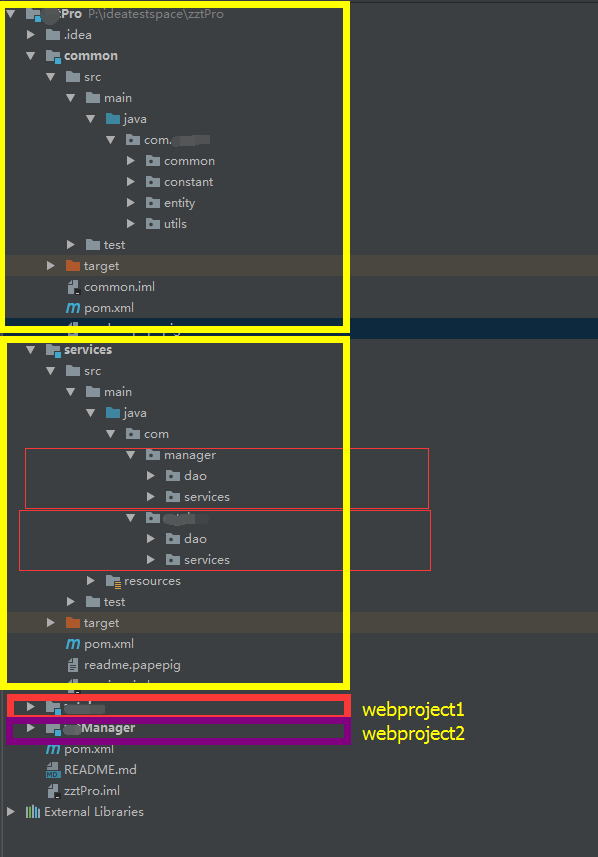
Task: Select com package icon in services module
Action: 133,434
